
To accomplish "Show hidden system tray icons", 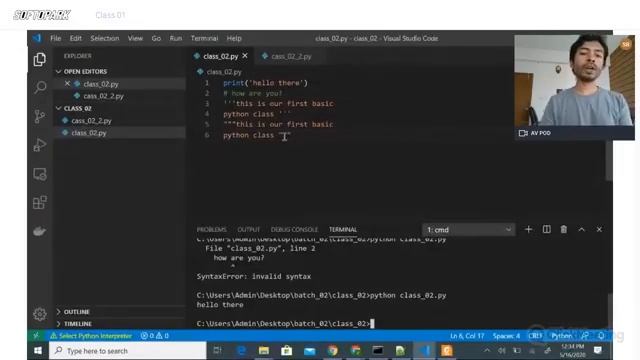I will click(x=487, y=351).
